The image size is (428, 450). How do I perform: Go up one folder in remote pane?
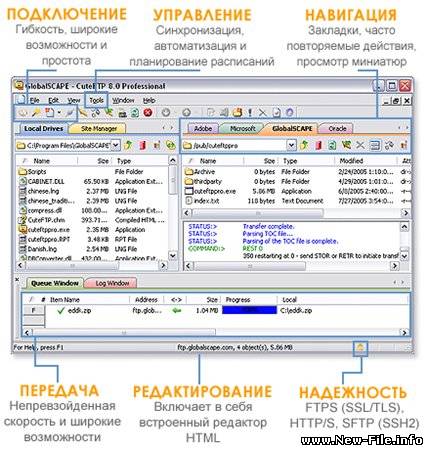point(304,145)
